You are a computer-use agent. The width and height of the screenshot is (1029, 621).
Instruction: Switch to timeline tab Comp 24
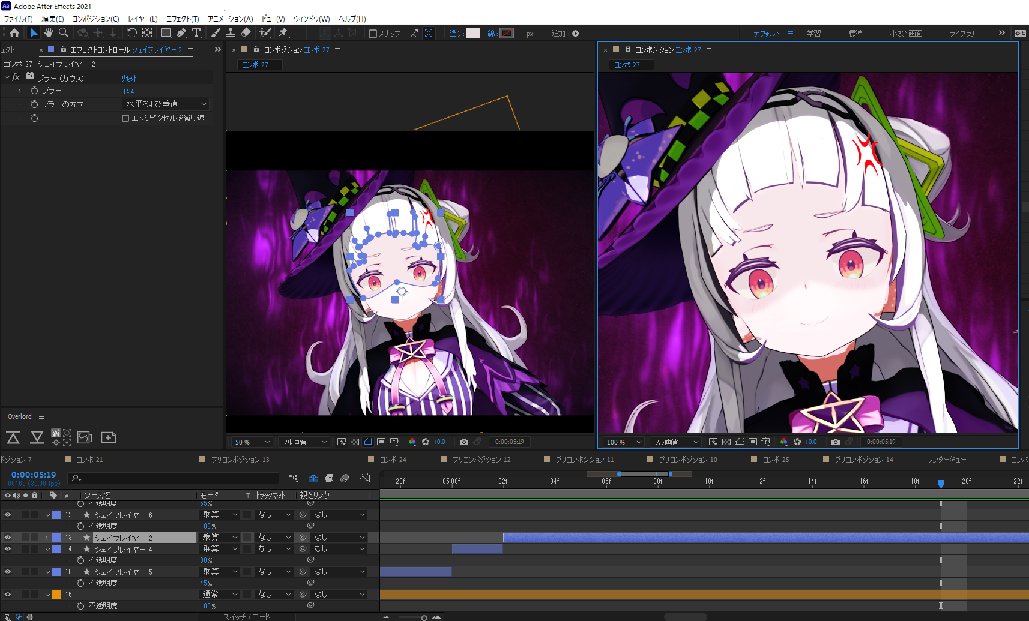393,460
